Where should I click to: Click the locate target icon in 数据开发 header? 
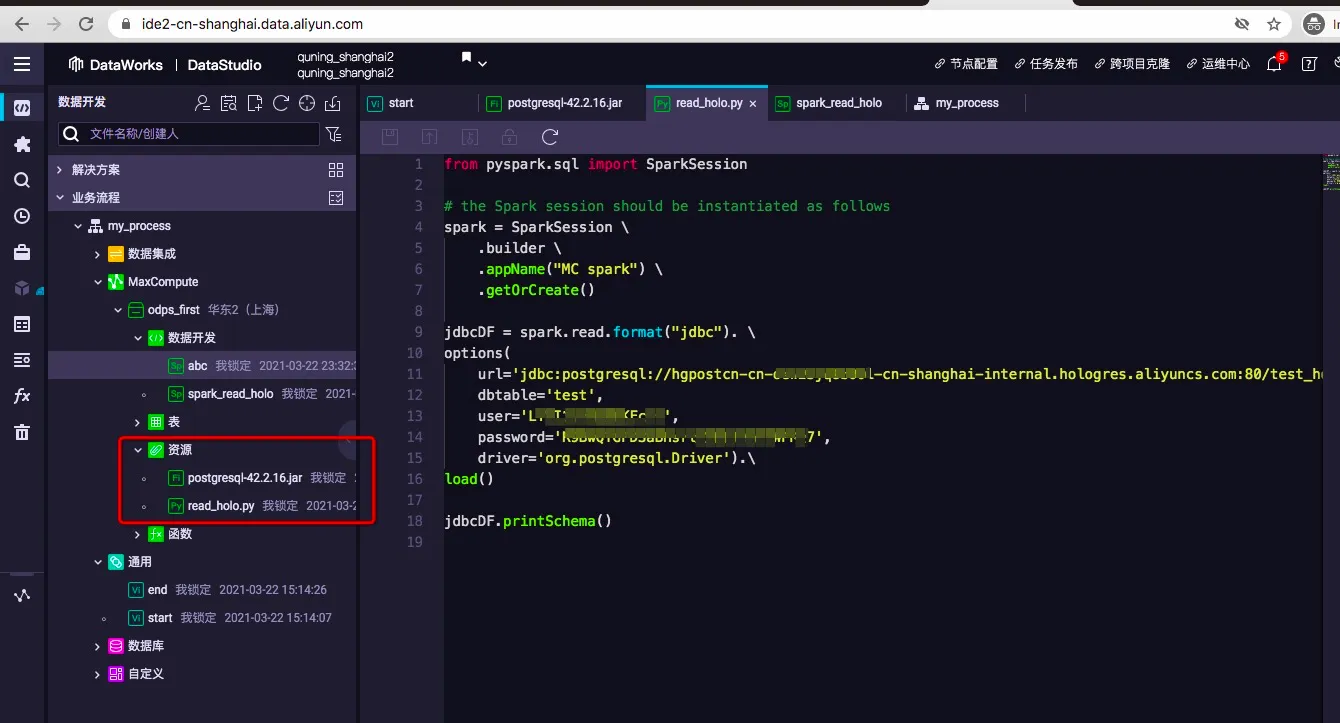(x=307, y=103)
